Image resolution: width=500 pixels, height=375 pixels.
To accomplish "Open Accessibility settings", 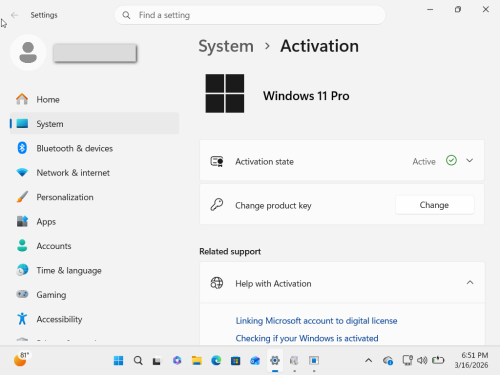I will [94, 319].
